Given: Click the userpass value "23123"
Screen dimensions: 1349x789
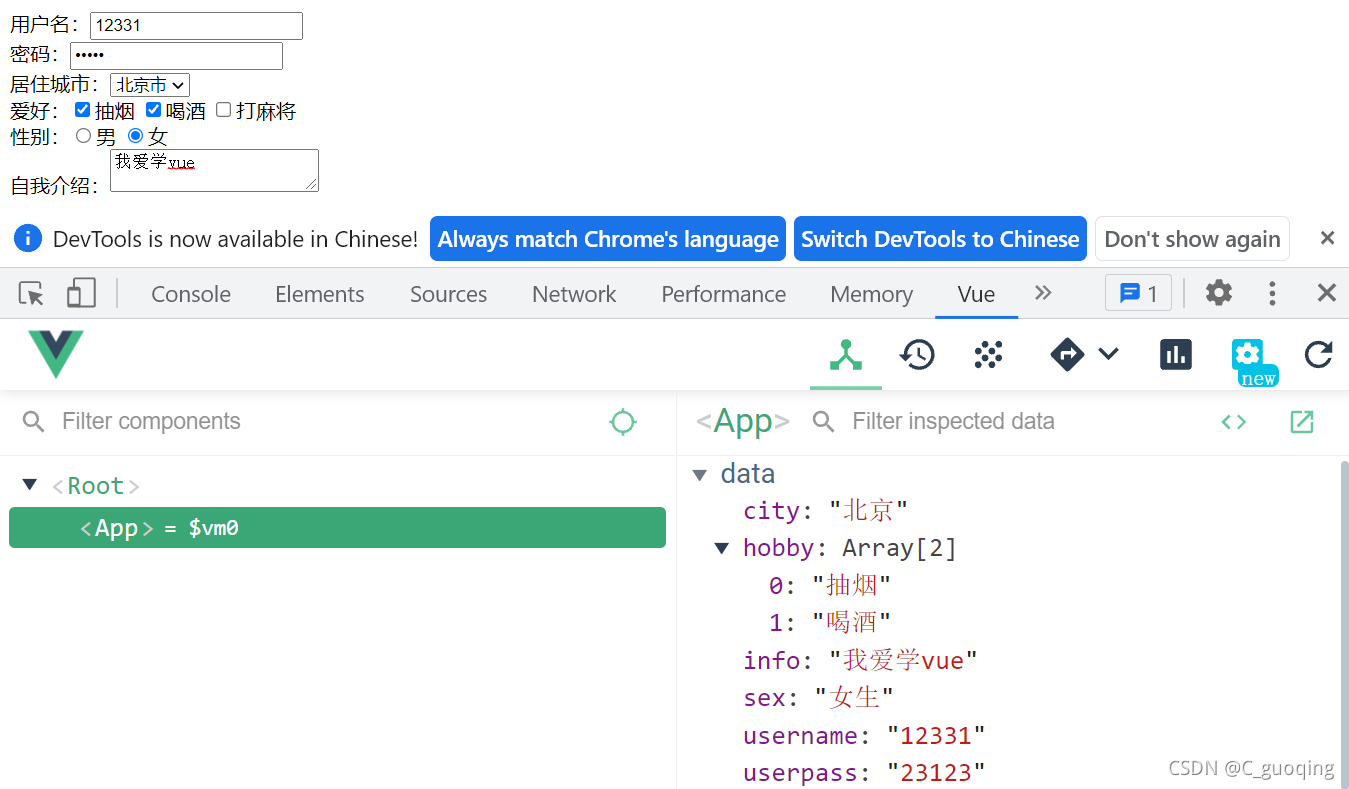Looking at the screenshot, I should (x=936, y=773).
